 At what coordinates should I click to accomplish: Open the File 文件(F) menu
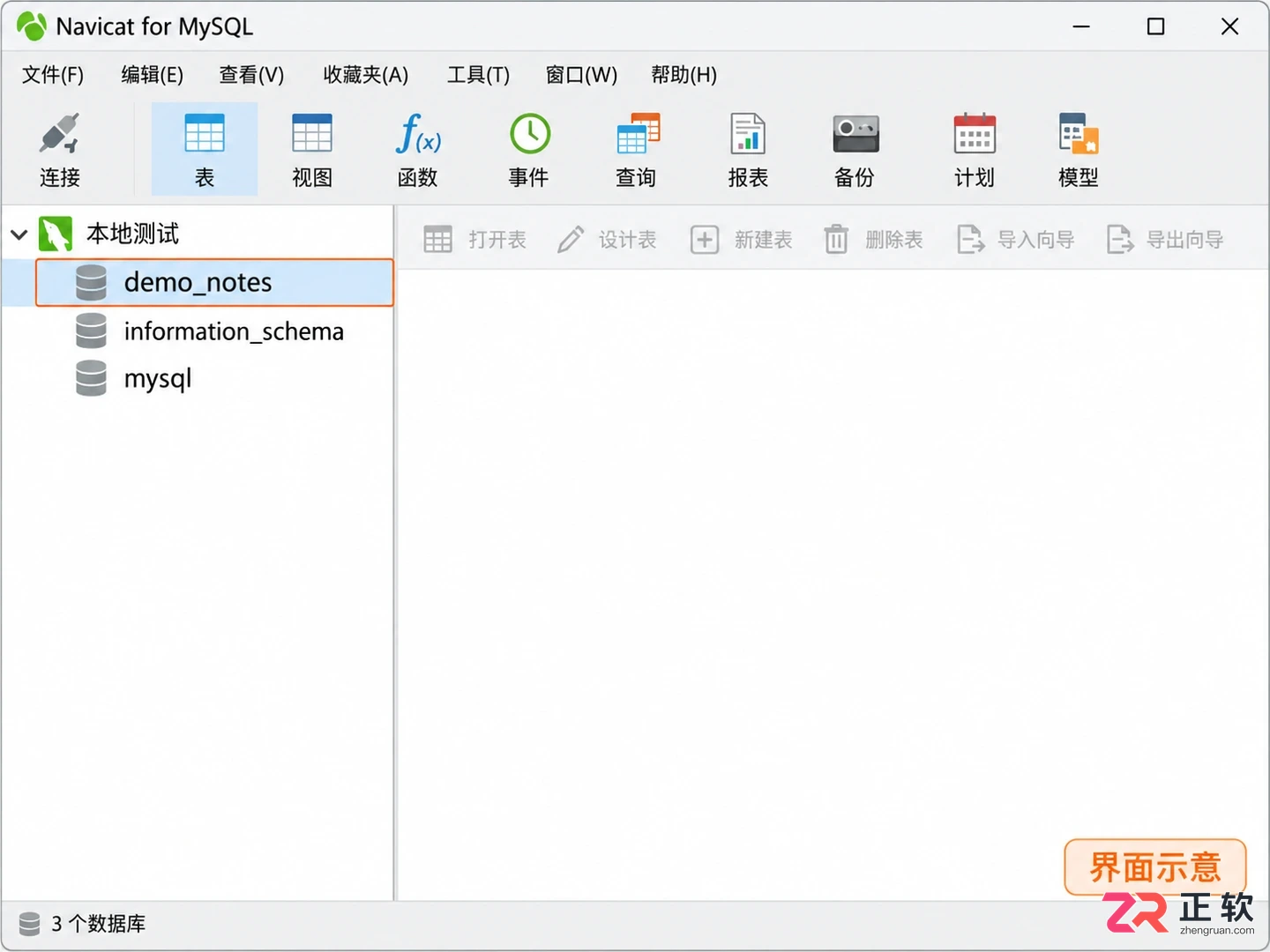click(53, 75)
